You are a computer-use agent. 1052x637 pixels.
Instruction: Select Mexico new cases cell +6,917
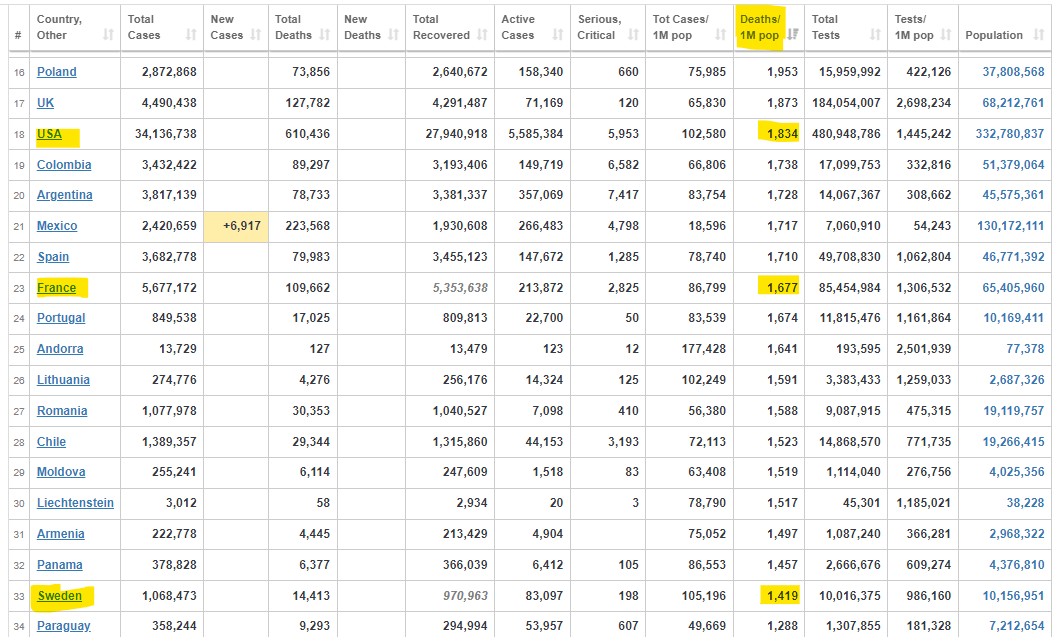(x=236, y=226)
